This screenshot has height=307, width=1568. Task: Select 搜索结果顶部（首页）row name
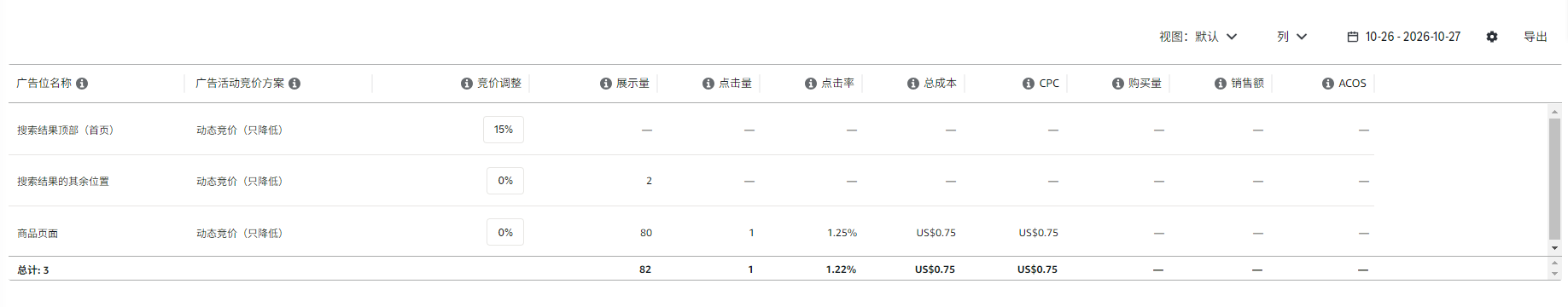66,130
